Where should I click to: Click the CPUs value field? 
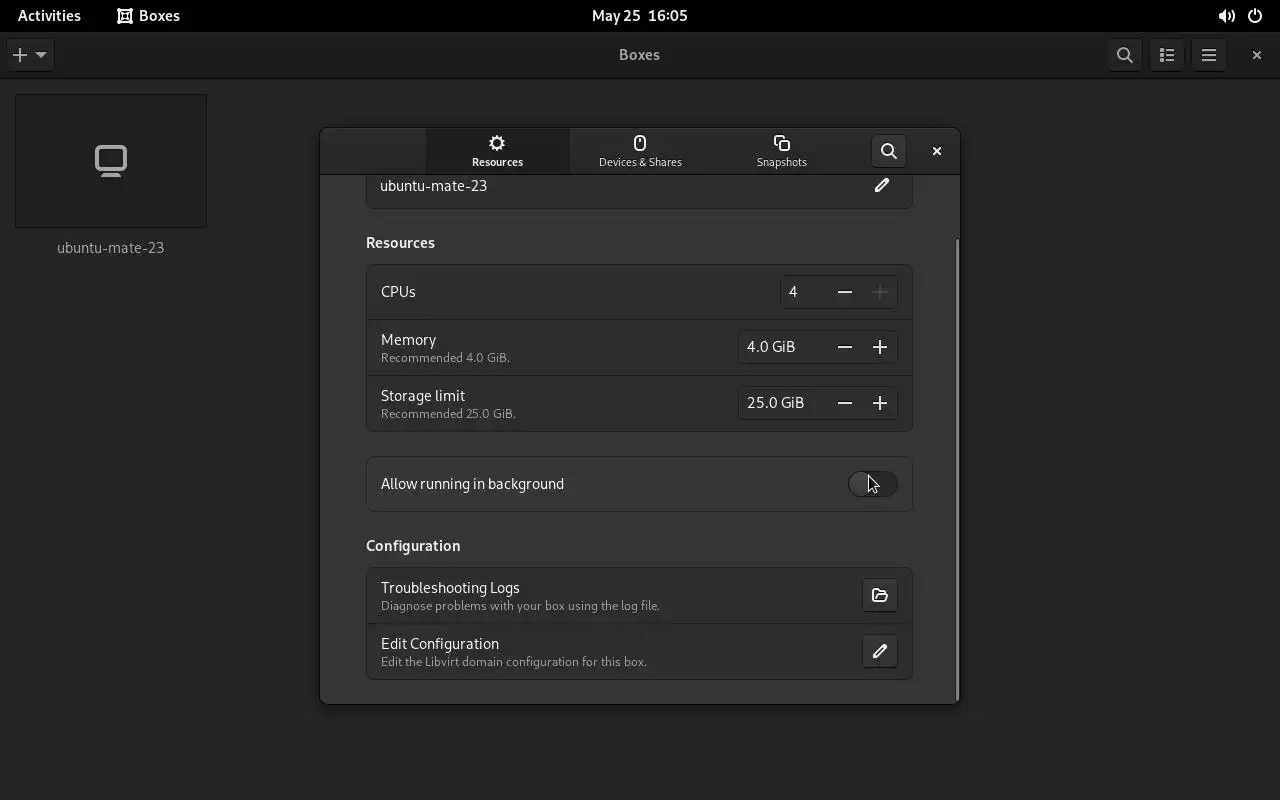click(804, 292)
